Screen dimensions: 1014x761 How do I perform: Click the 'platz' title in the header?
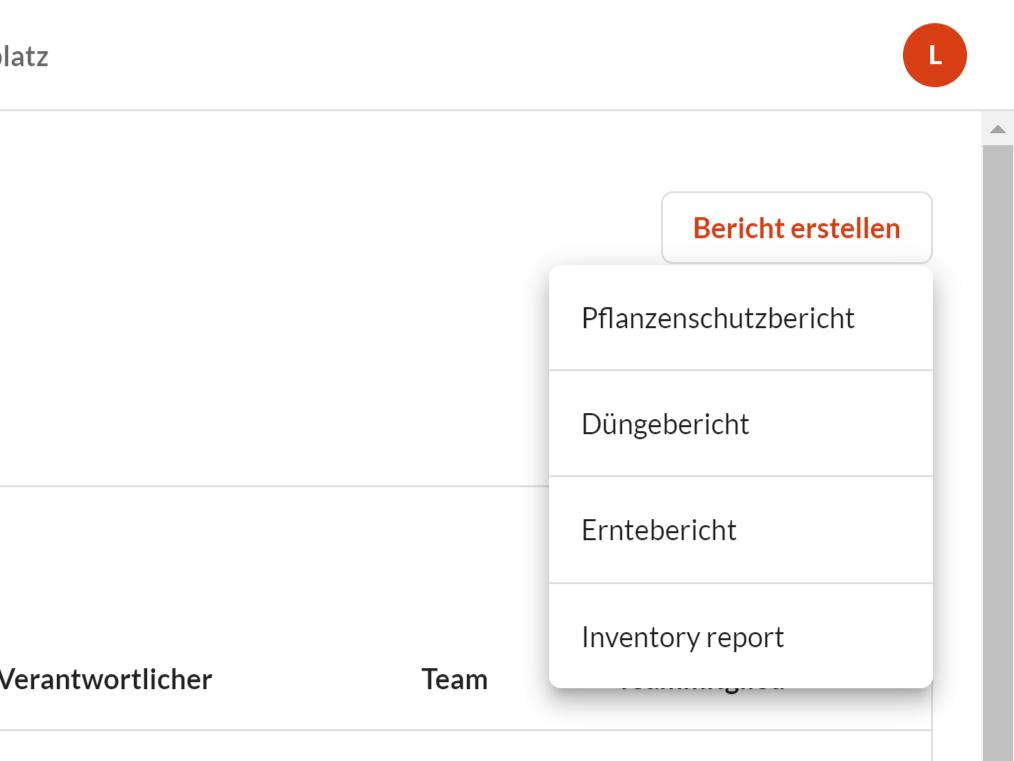[x=24, y=56]
